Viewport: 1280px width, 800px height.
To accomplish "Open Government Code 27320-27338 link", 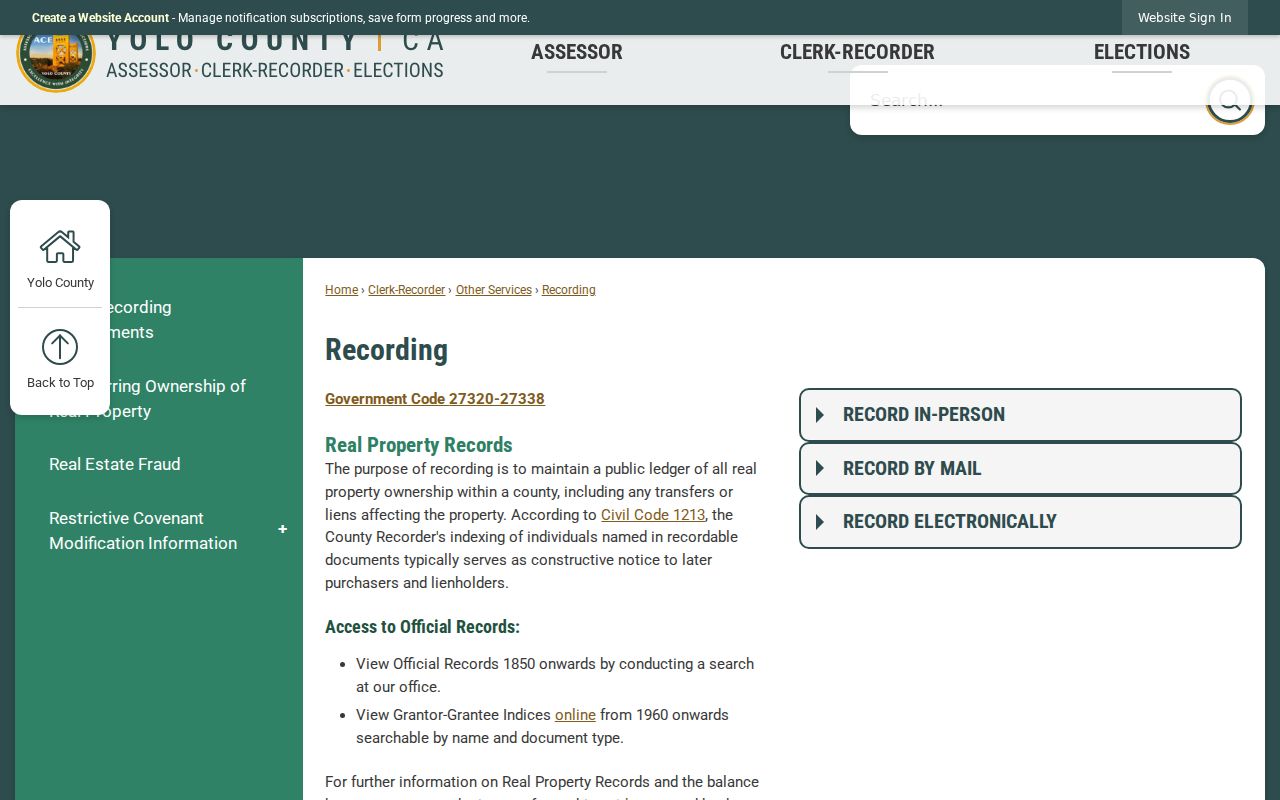I will [x=435, y=399].
